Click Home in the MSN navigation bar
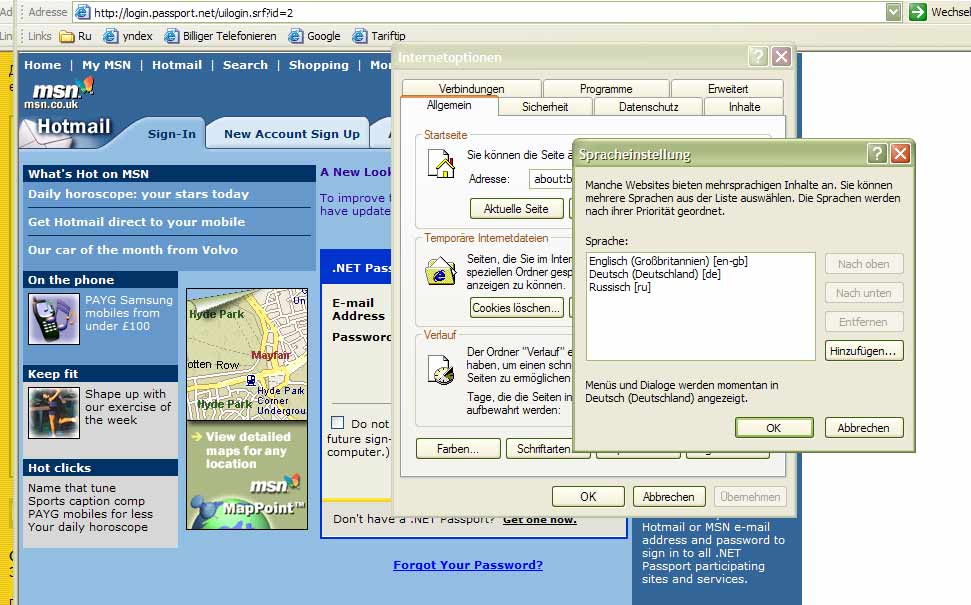 click(43, 64)
